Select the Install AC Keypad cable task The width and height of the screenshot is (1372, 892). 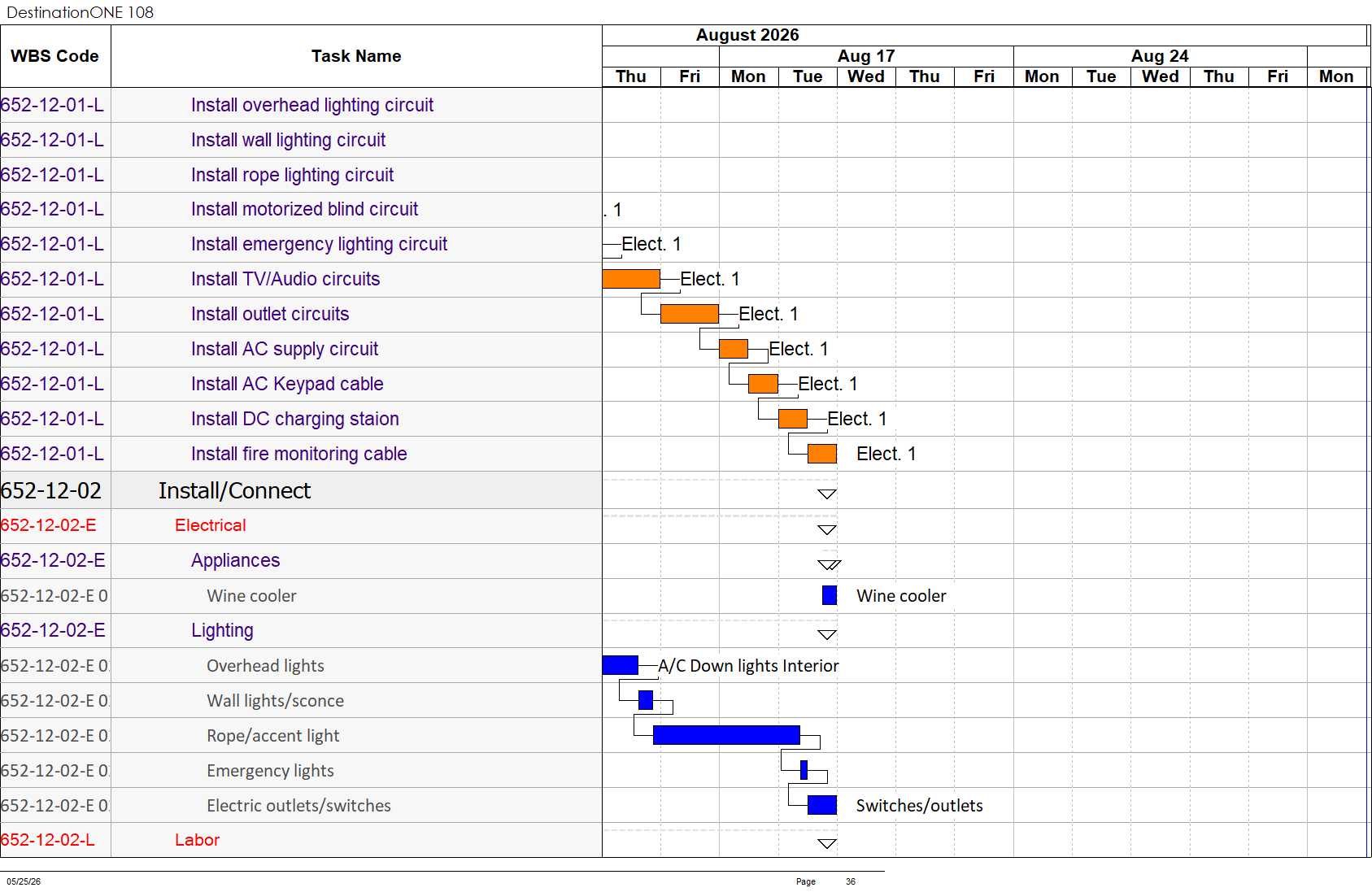tap(287, 384)
